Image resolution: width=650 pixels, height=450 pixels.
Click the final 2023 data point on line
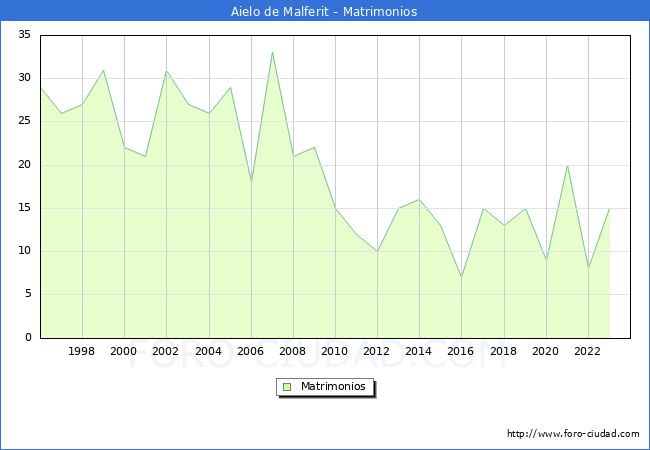(609, 208)
